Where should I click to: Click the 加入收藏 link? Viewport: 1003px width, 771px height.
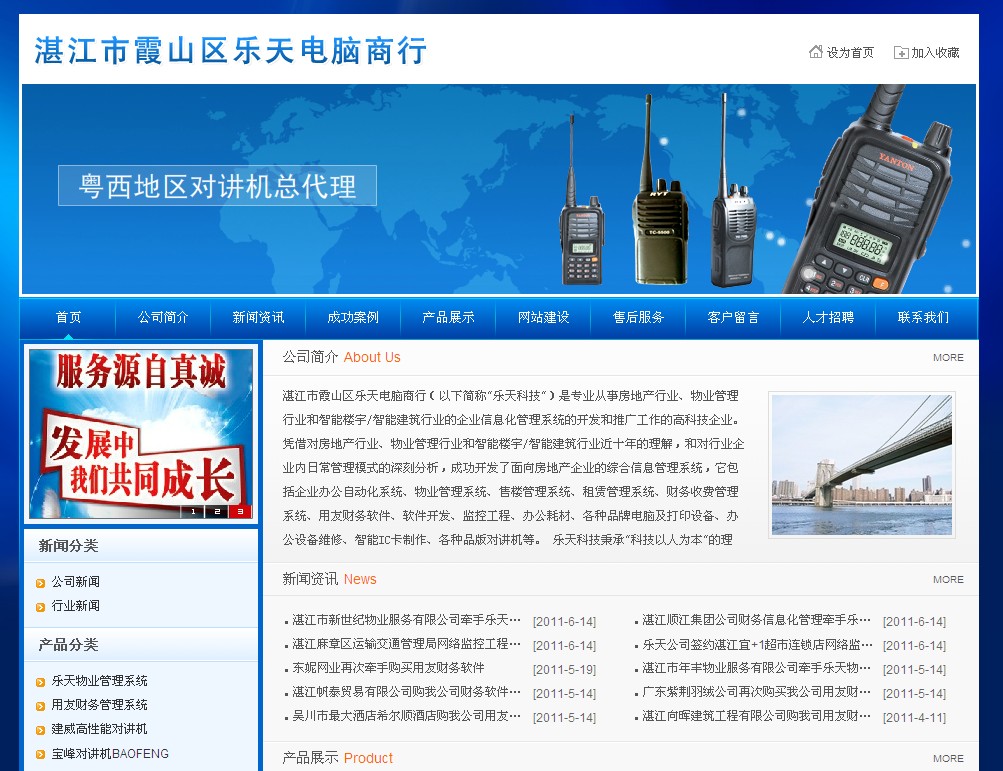(x=935, y=53)
